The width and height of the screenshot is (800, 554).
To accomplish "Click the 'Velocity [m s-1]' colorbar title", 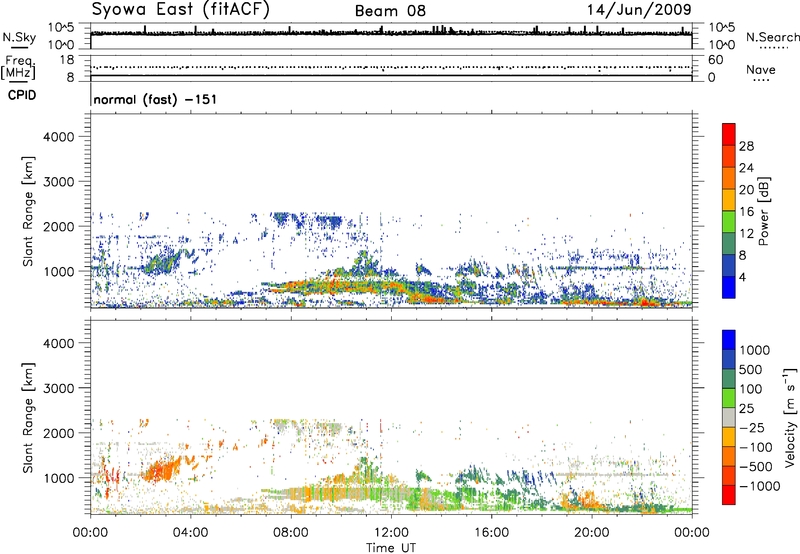I will [790, 417].
